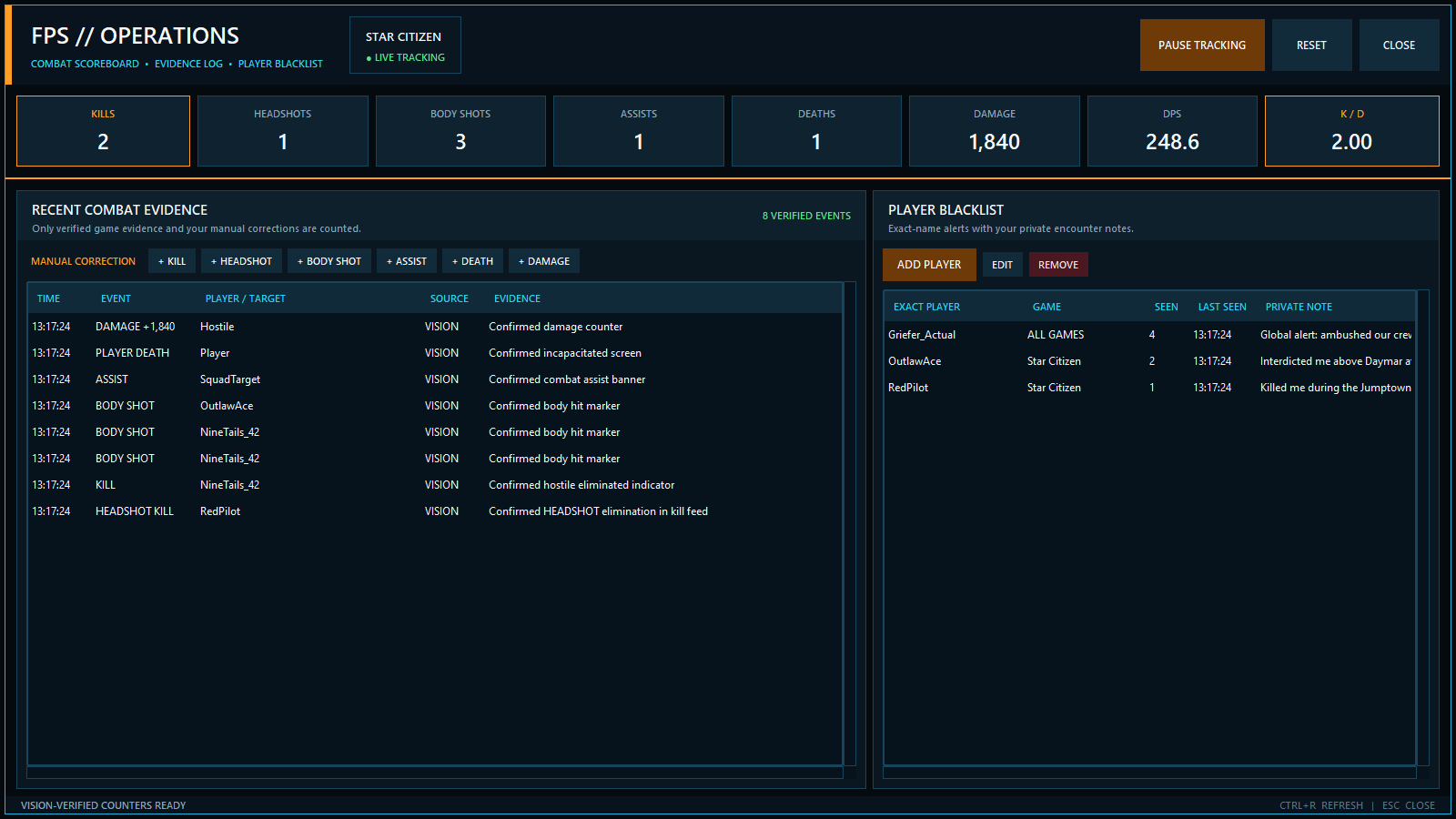Select the Damage stat card

[x=995, y=131]
